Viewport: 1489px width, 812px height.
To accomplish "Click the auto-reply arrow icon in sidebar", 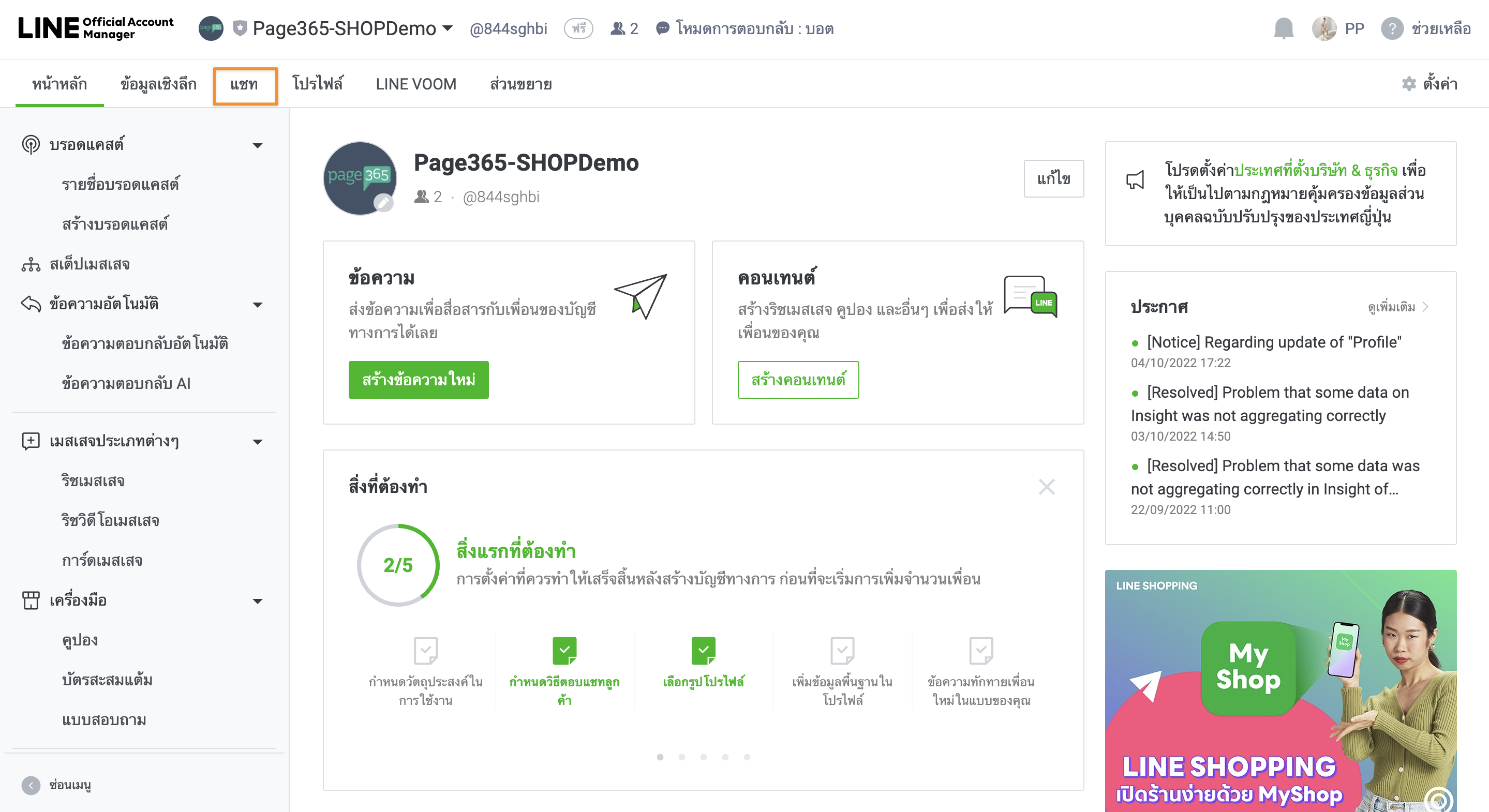I will click(31, 304).
